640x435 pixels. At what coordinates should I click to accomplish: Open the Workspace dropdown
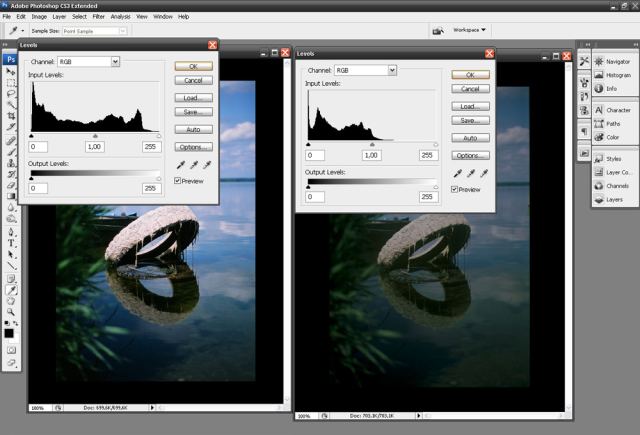tap(469, 30)
